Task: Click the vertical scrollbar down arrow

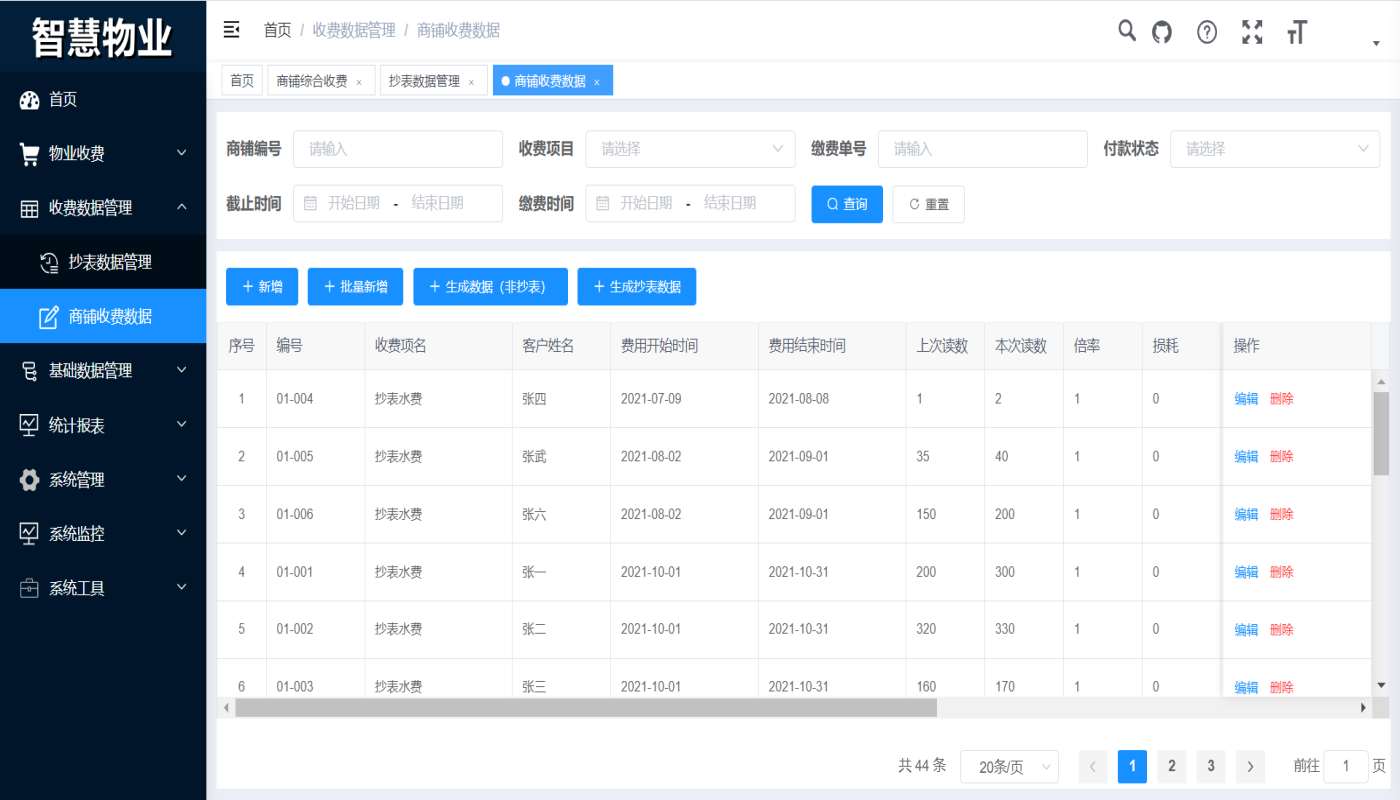Action: click(1381, 685)
